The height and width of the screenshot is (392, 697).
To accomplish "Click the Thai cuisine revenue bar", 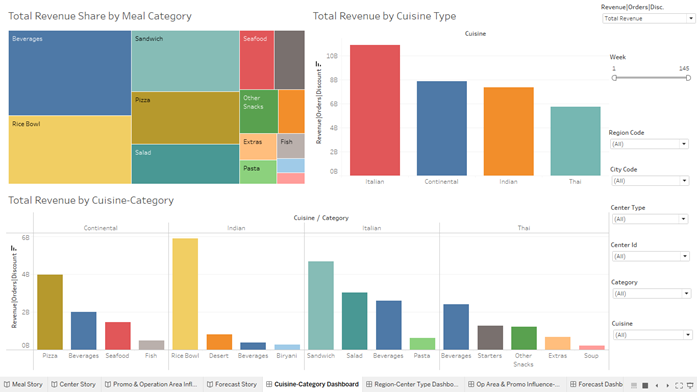I will point(575,141).
